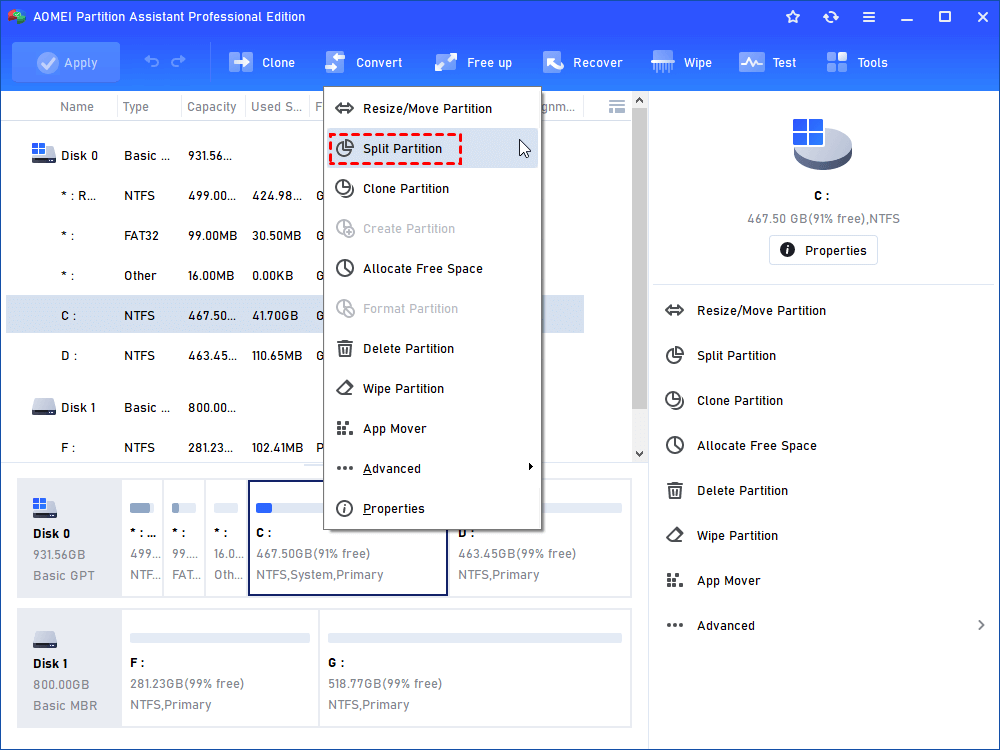
Task: Open the Test toolbar item
Action: coord(767,62)
